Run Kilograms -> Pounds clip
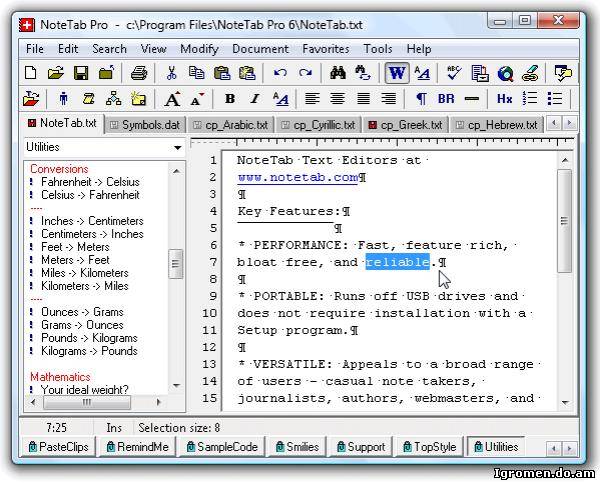This screenshot has width=600, height=483. click(89, 351)
